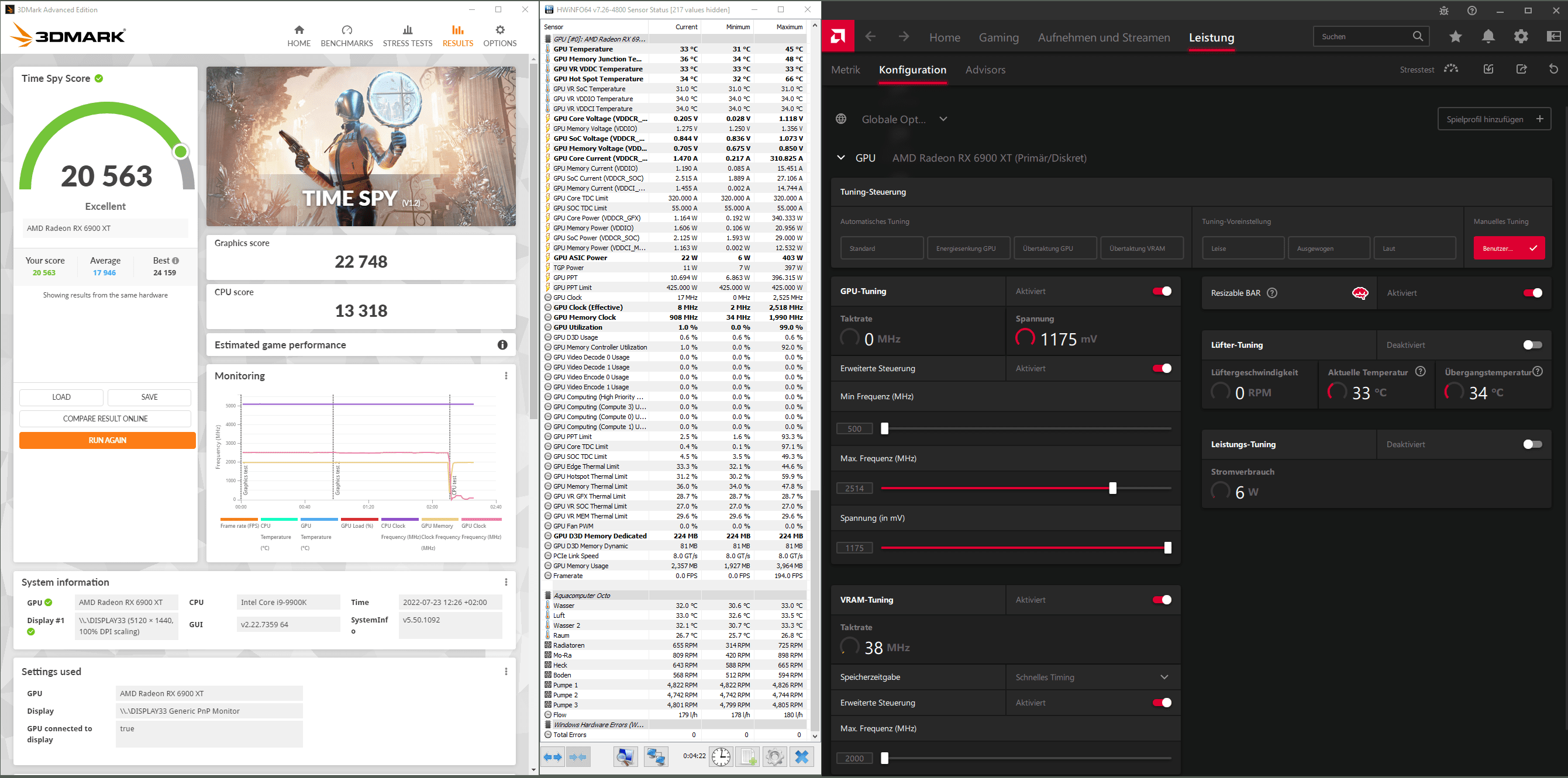1568x778 pixels.
Task: Switch to the Metrik sub-tab
Action: [846, 70]
